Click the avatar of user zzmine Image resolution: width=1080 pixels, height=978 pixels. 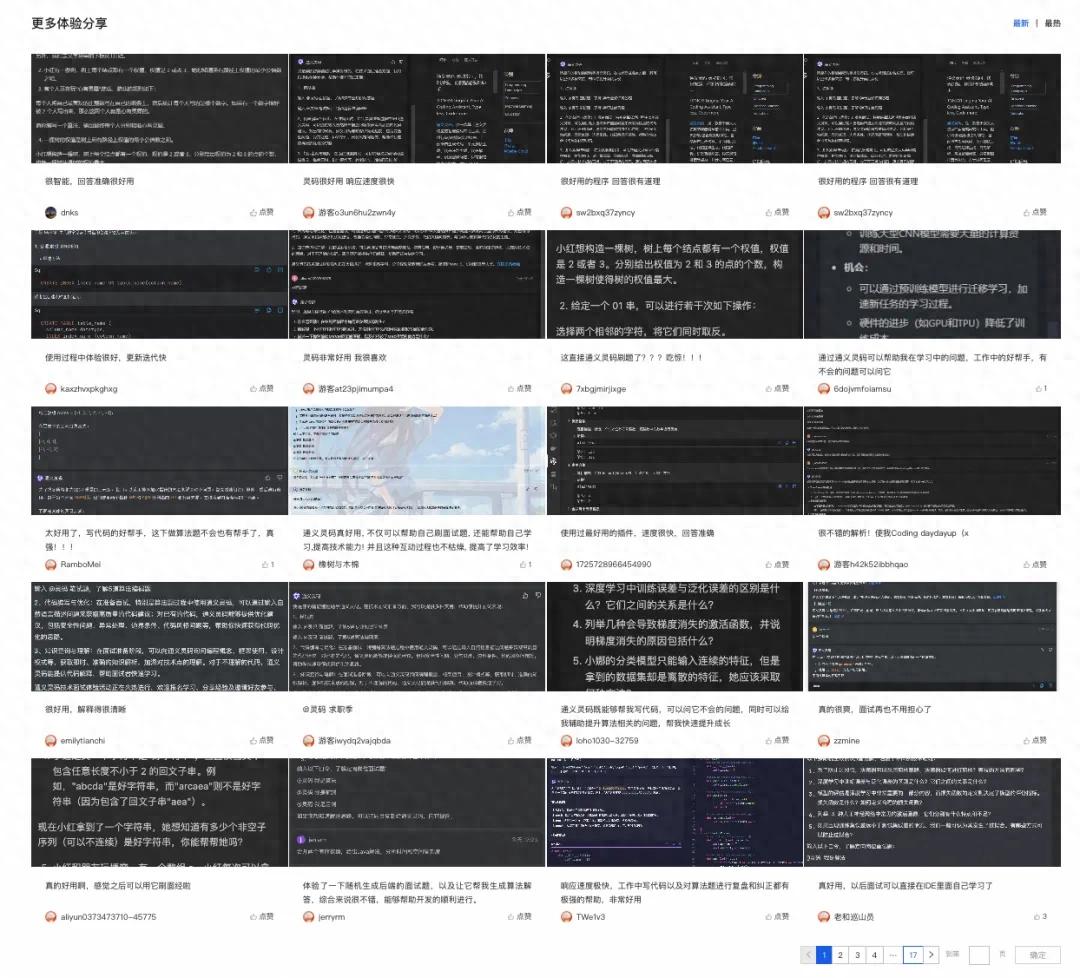824,741
